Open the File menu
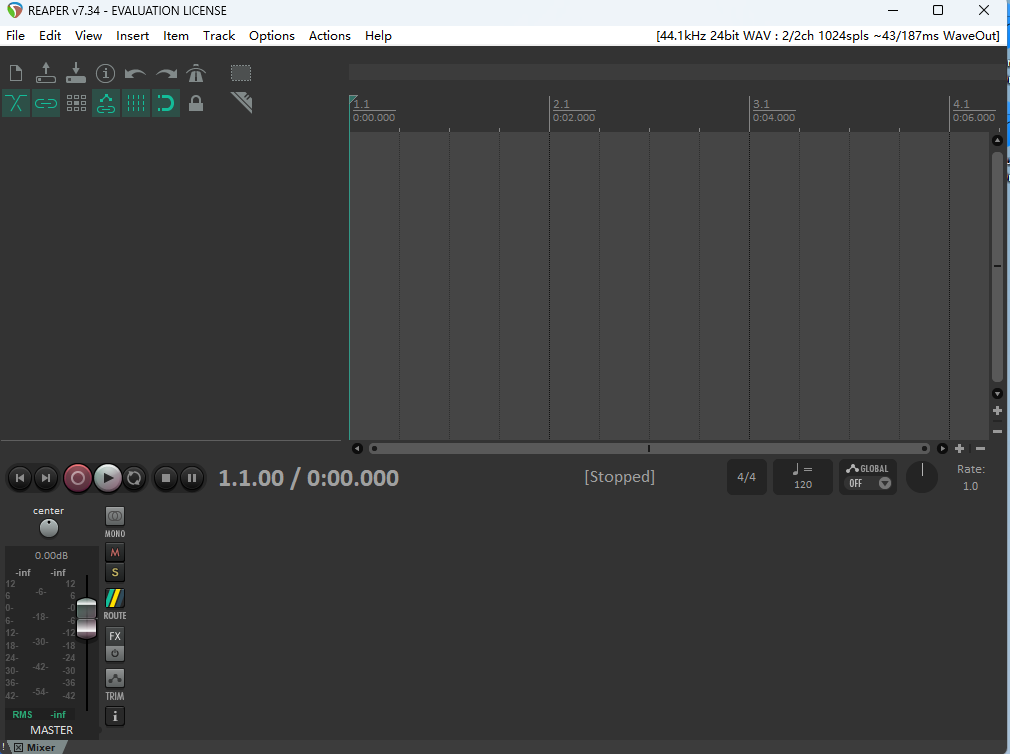The width and height of the screenshot is (1010, 754). [15, 36]
